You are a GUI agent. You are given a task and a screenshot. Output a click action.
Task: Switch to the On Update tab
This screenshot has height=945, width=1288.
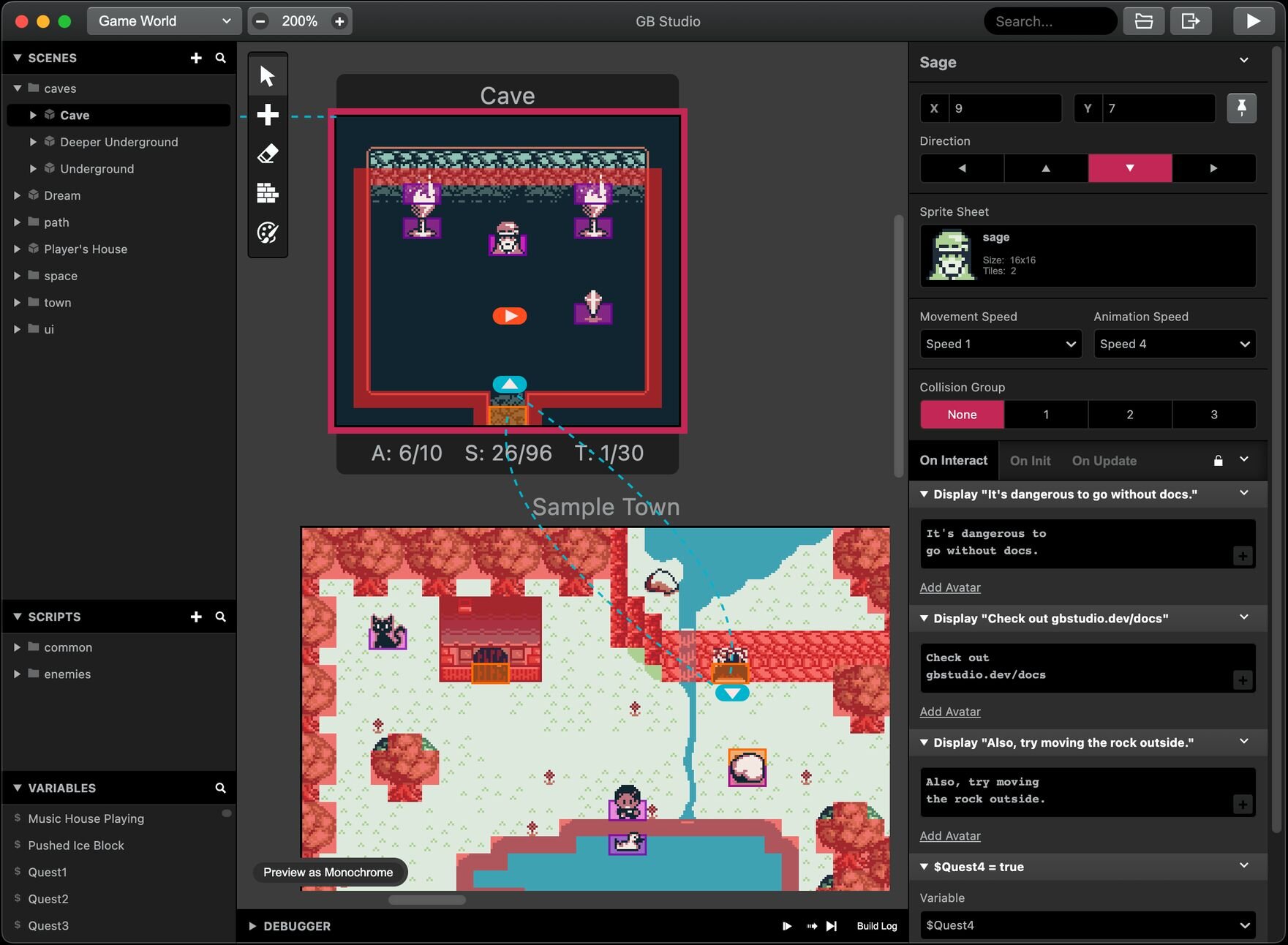click(x=1104, y=461)
